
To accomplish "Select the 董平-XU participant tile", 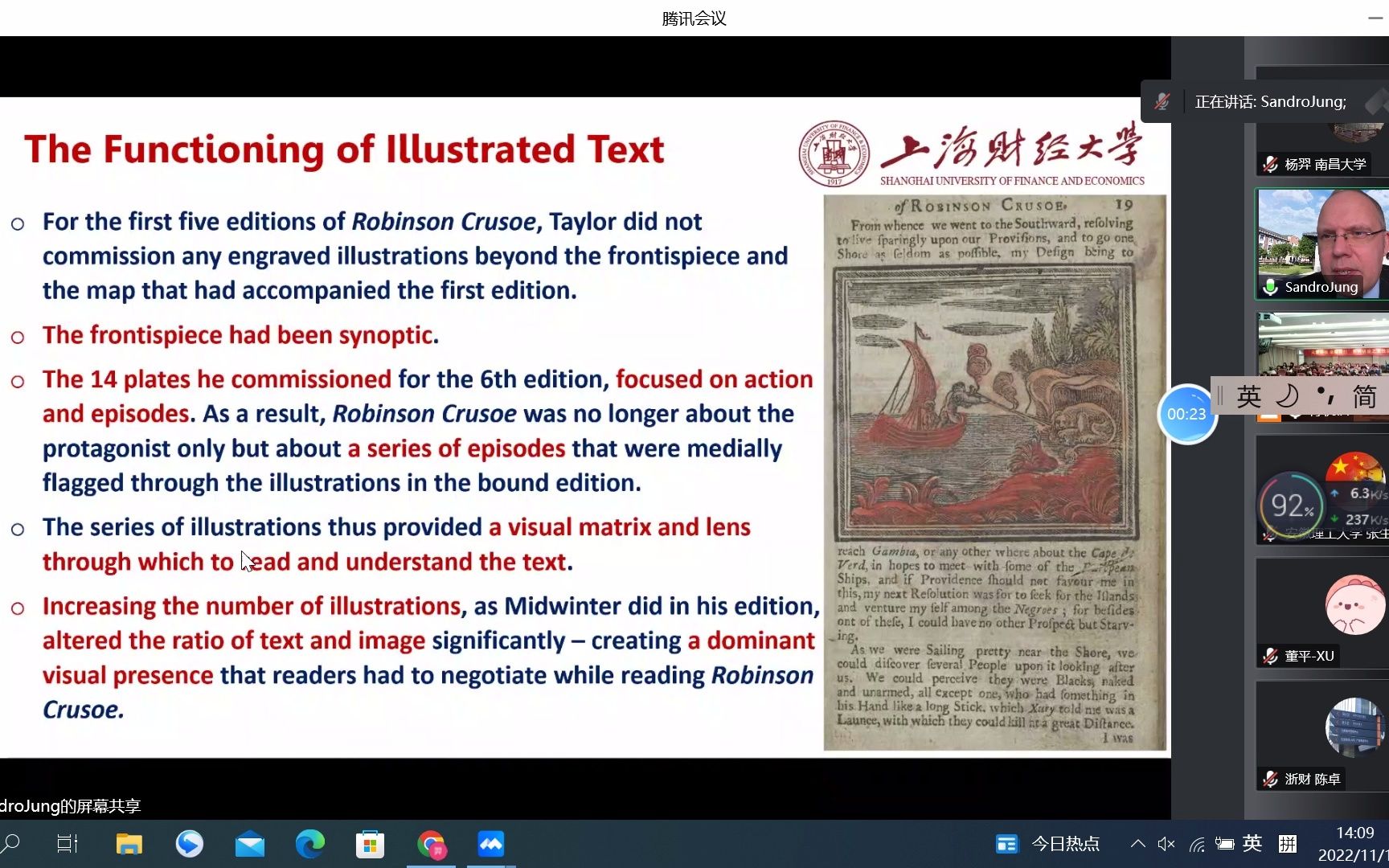I will [1322, 613].
